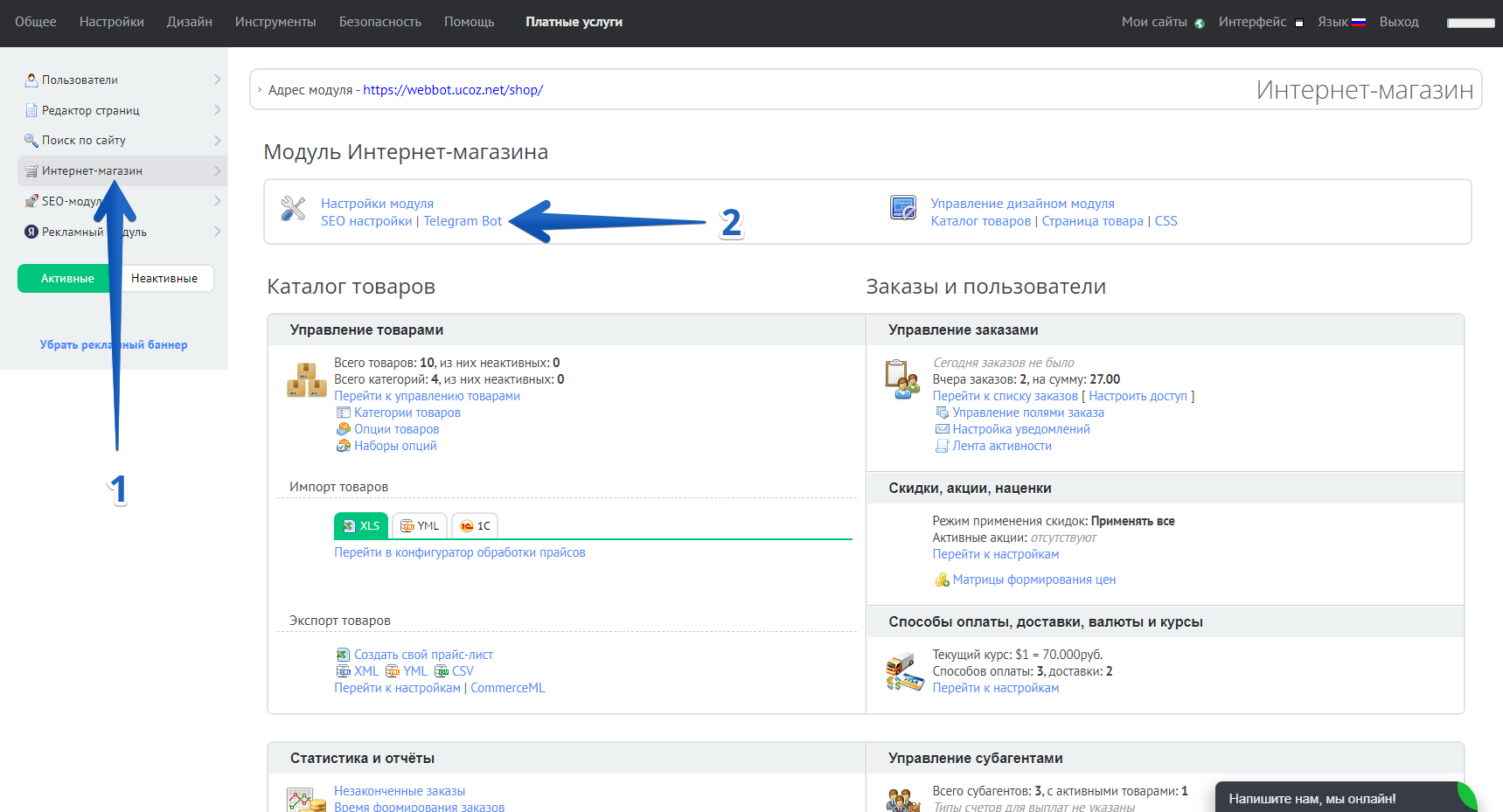Open the Language selector in top bar
1503x812 pixels.
point(1341,22)
